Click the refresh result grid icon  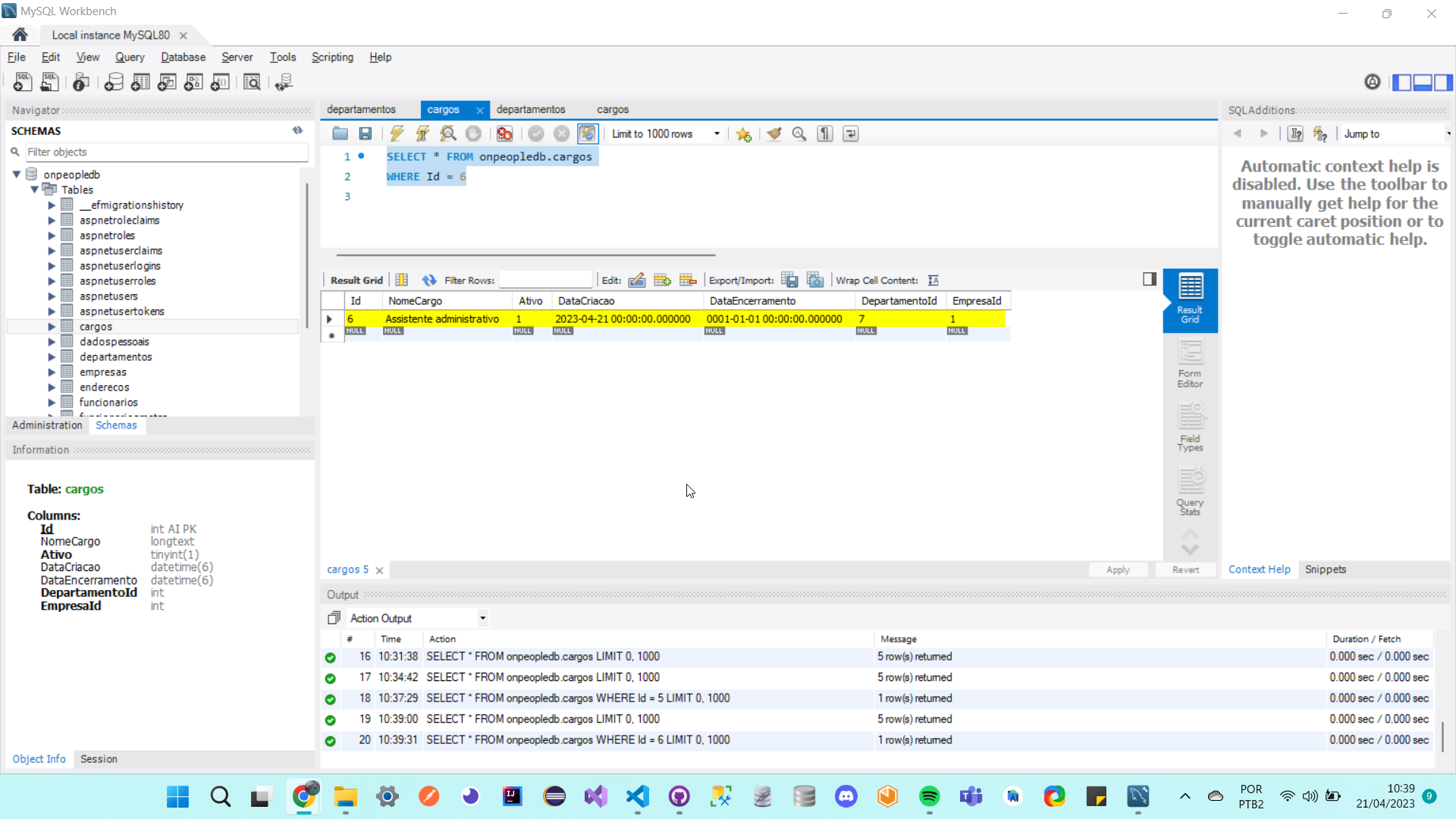(x=429, y=281)
